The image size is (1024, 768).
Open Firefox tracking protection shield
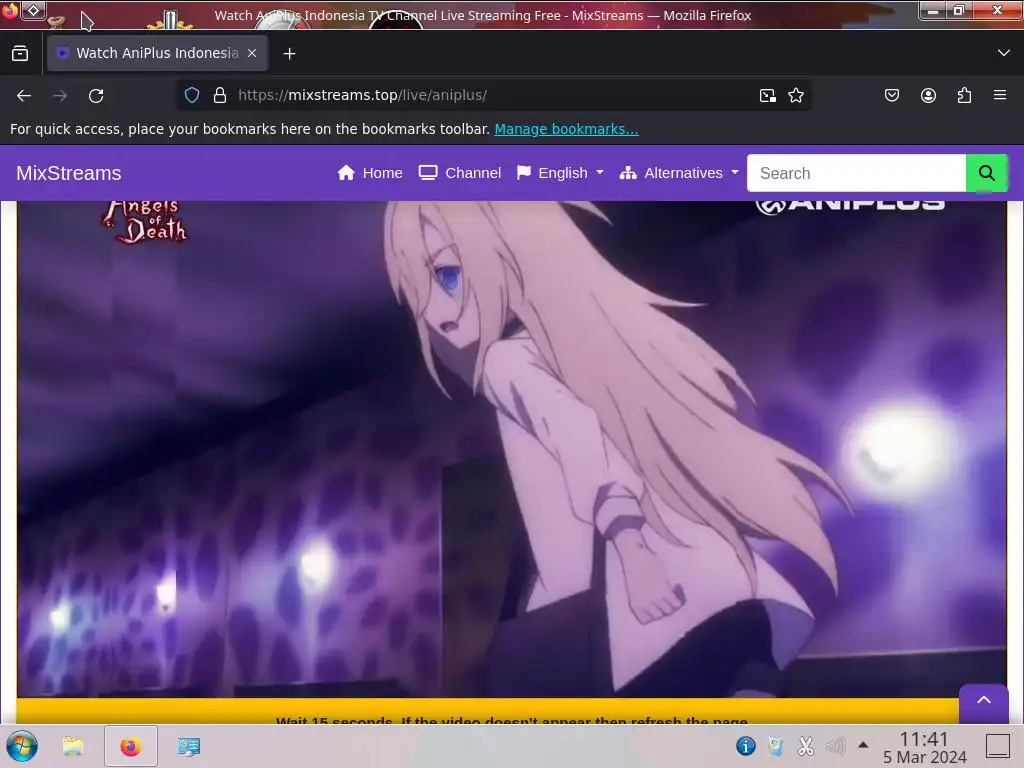(x=192, y=95)
